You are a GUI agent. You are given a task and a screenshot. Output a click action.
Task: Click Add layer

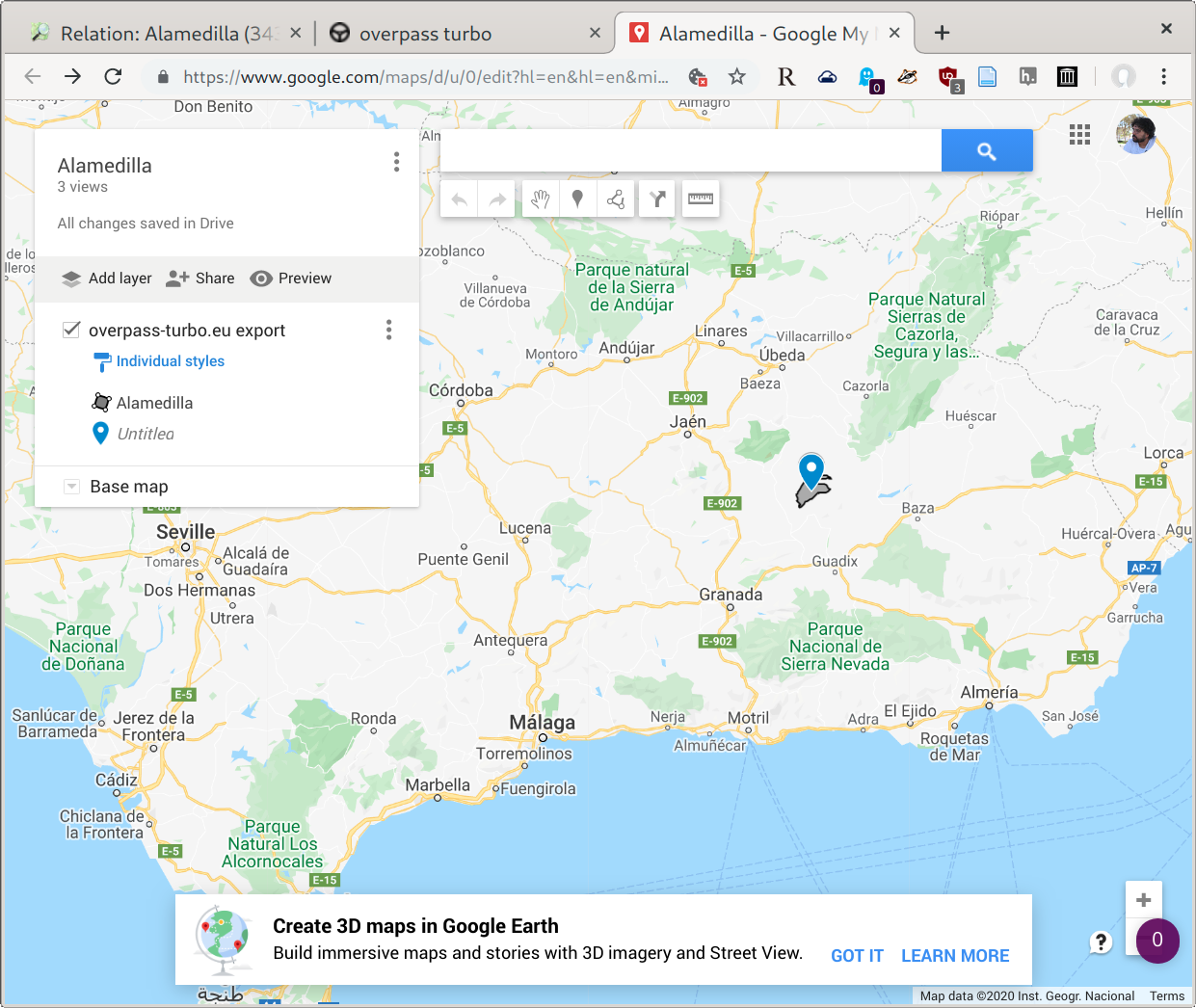click(x=106, y=279)
